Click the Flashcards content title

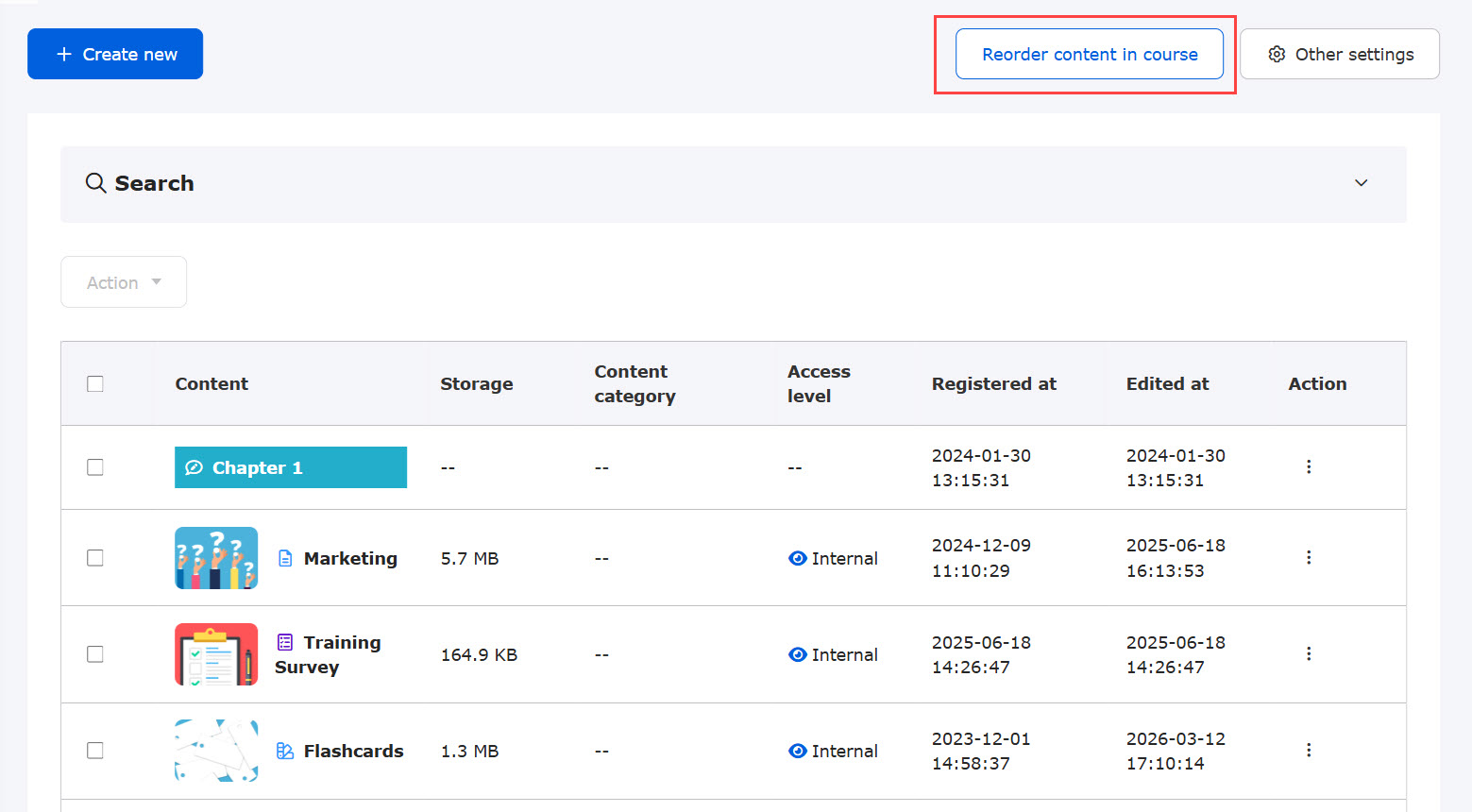tap(353, 751)
